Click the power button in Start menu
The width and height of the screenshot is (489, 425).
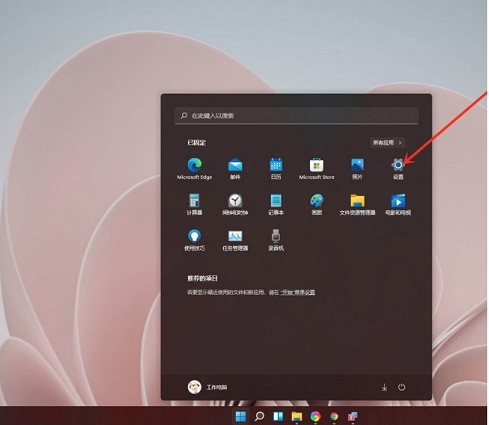[x=401, y=387]
